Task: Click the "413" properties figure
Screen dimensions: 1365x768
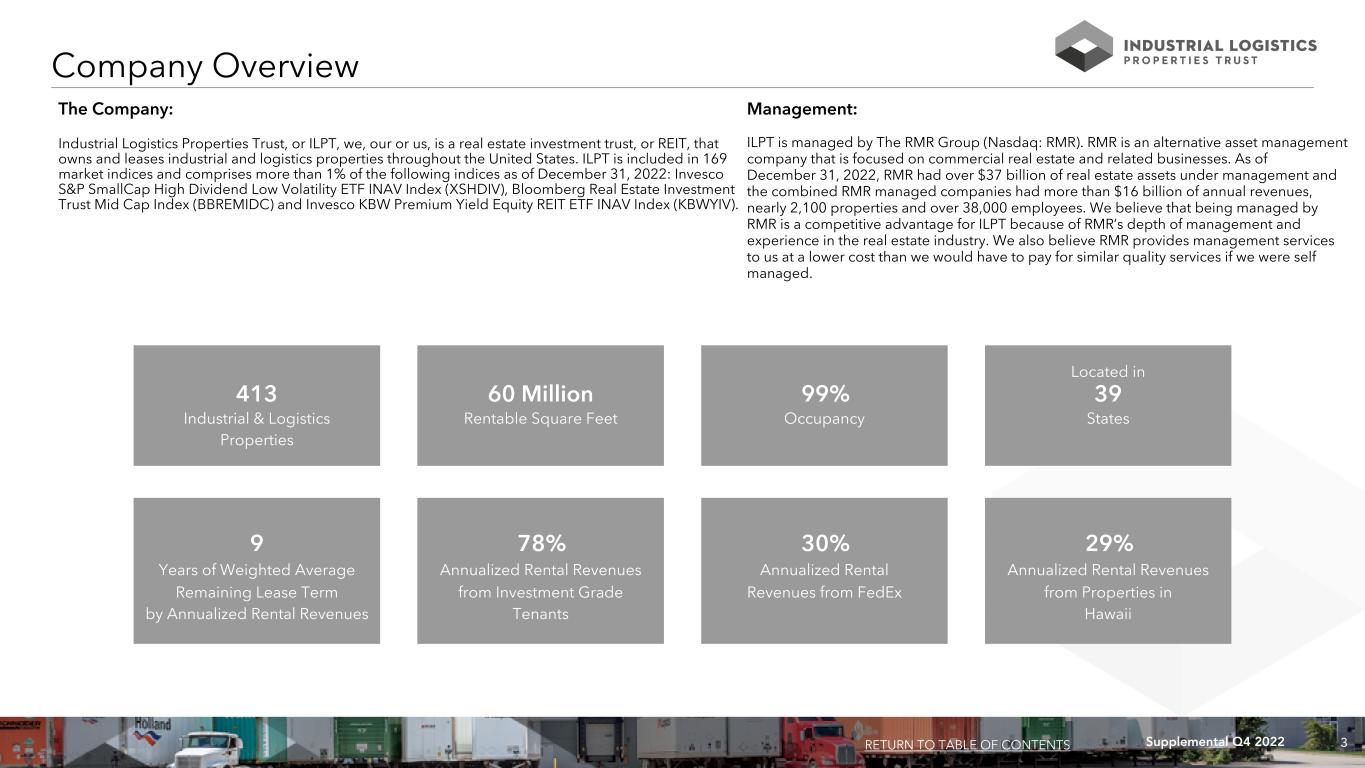Action: point(257,394)
